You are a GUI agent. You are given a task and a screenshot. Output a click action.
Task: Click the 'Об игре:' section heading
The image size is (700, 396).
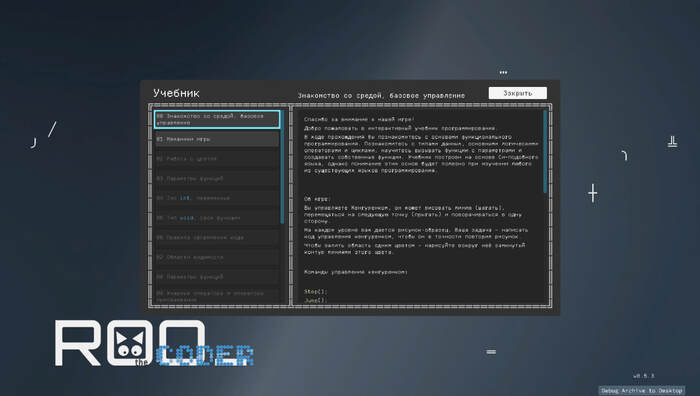click(x=317, y=199)
